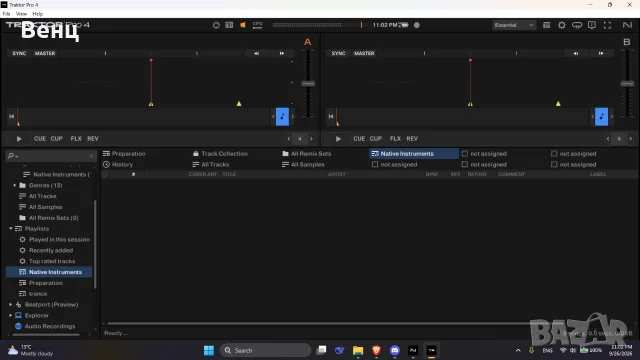Toggle browser maximize layout icon beside Essential dropdown

547,25
